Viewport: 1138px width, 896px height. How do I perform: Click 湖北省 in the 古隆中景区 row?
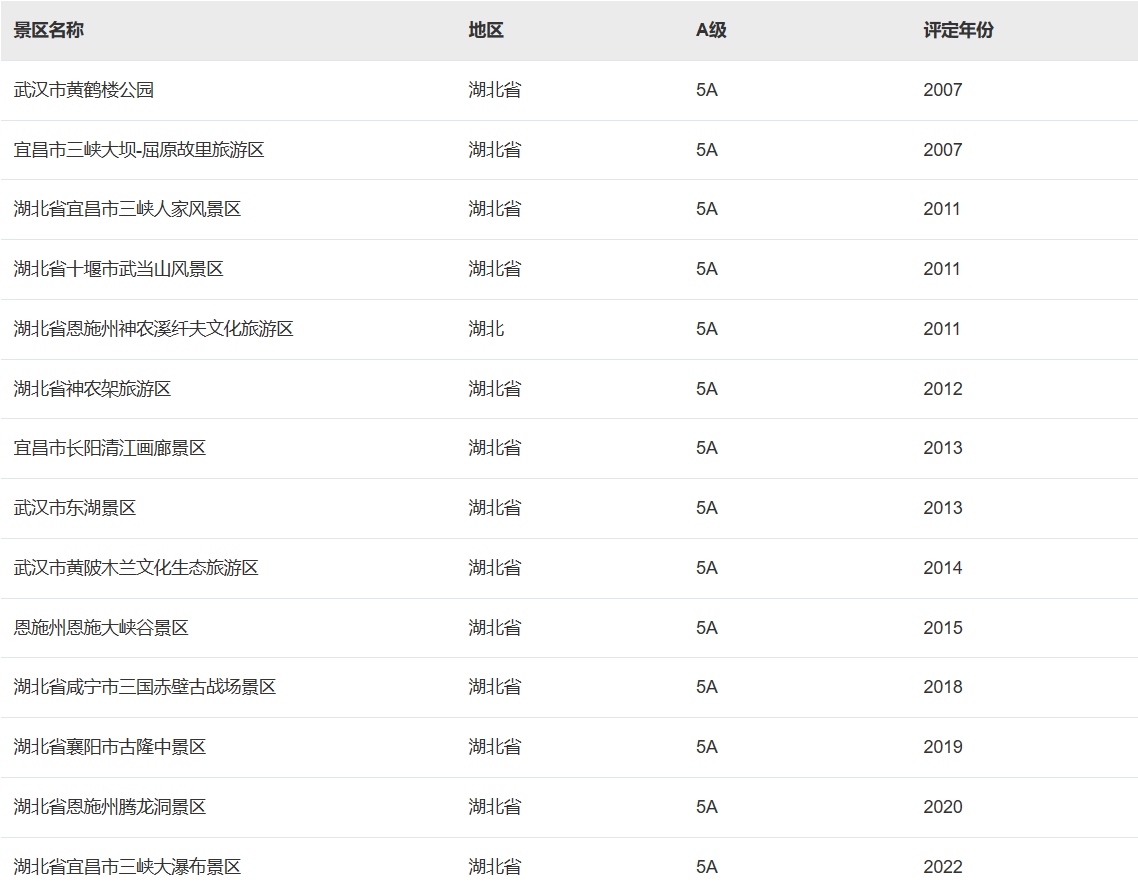click(x=494, y=747)
